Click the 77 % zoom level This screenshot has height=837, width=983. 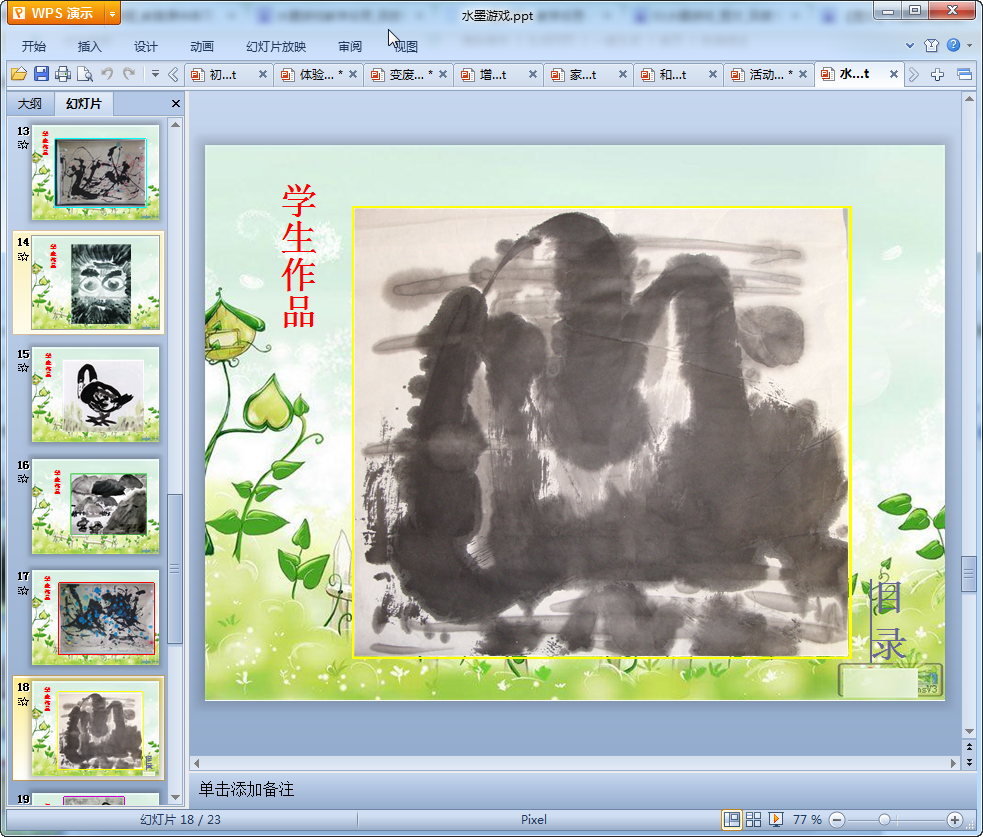pos(807,819)
